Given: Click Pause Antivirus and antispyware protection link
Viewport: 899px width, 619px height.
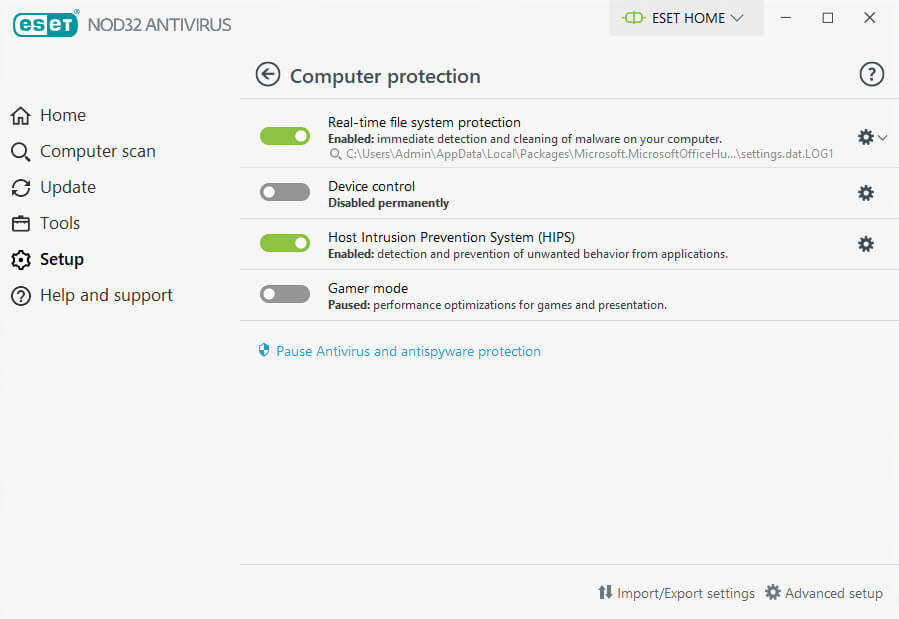Looking at the screenshot, I should pyautogui.click(x=408, y=352).
